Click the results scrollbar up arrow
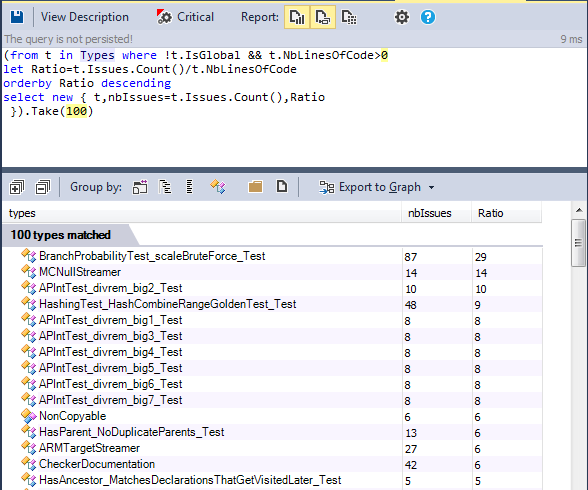588x490 pixels. [579, 210]
